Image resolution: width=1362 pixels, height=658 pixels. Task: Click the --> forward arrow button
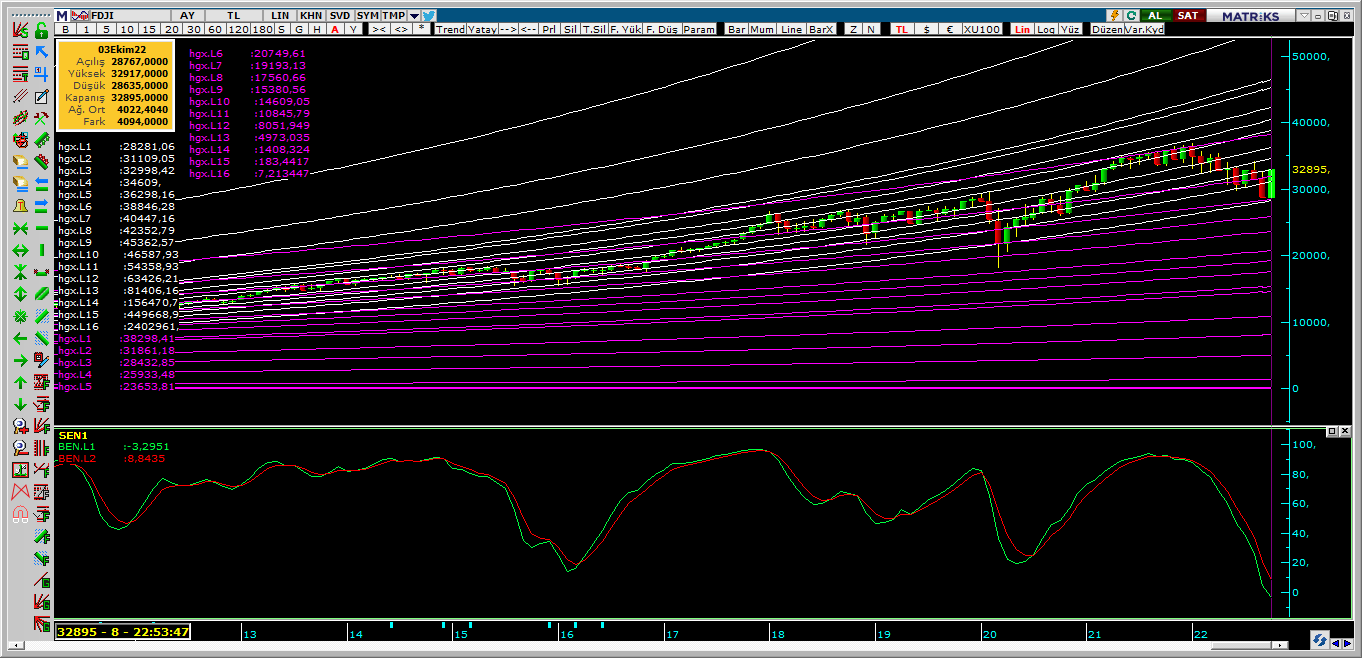(508, 29)
